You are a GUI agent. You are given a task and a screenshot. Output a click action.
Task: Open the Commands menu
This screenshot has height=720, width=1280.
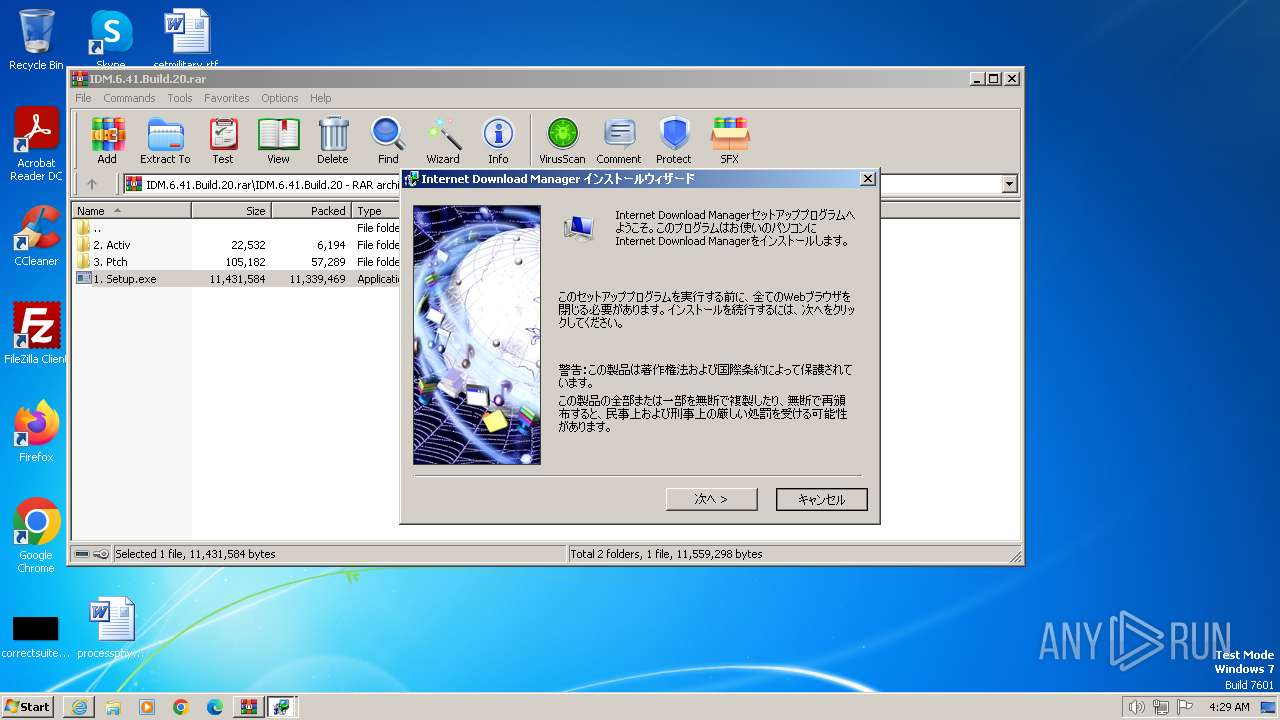[x=129, y=98]
